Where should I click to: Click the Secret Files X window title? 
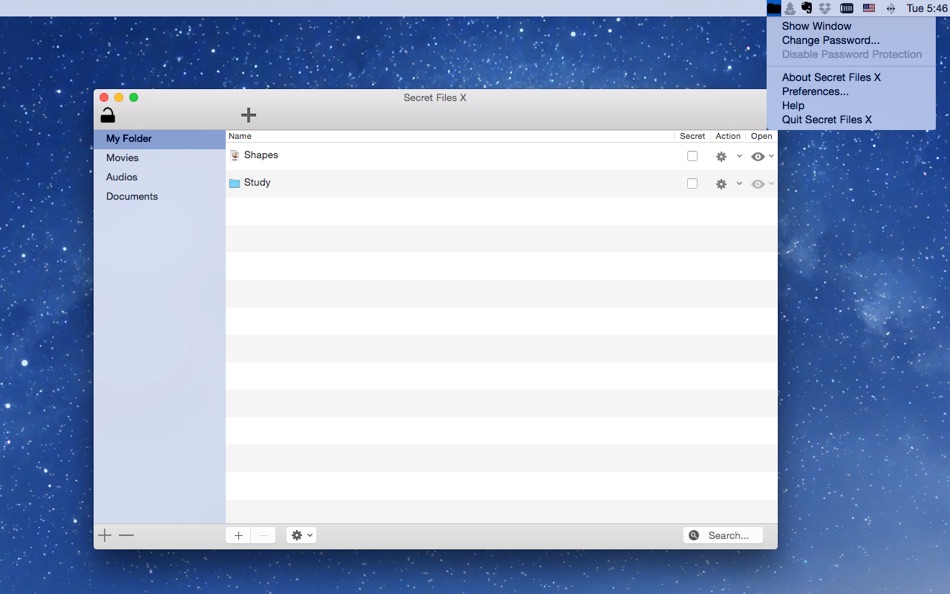(435, 98)
